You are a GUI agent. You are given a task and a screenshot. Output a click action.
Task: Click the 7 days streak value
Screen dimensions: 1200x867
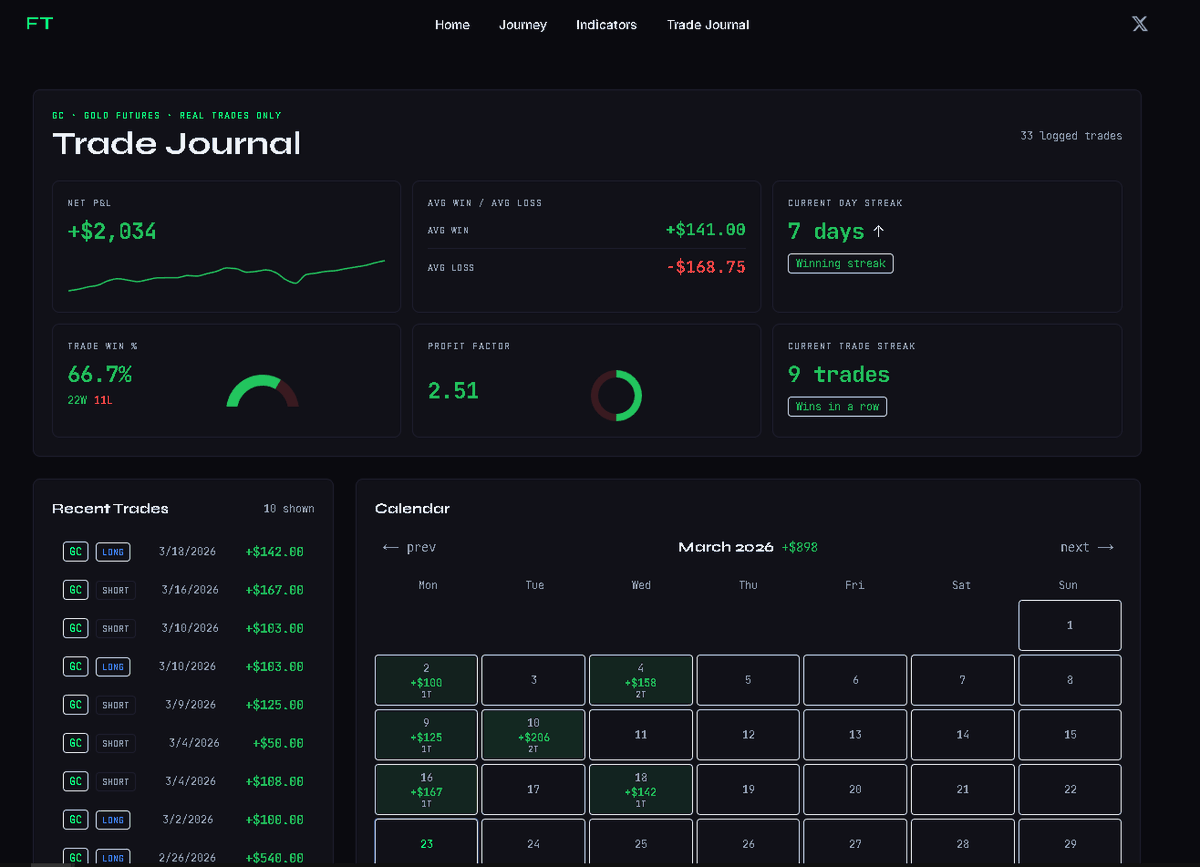pyautogui.click(x=826, y=232)
